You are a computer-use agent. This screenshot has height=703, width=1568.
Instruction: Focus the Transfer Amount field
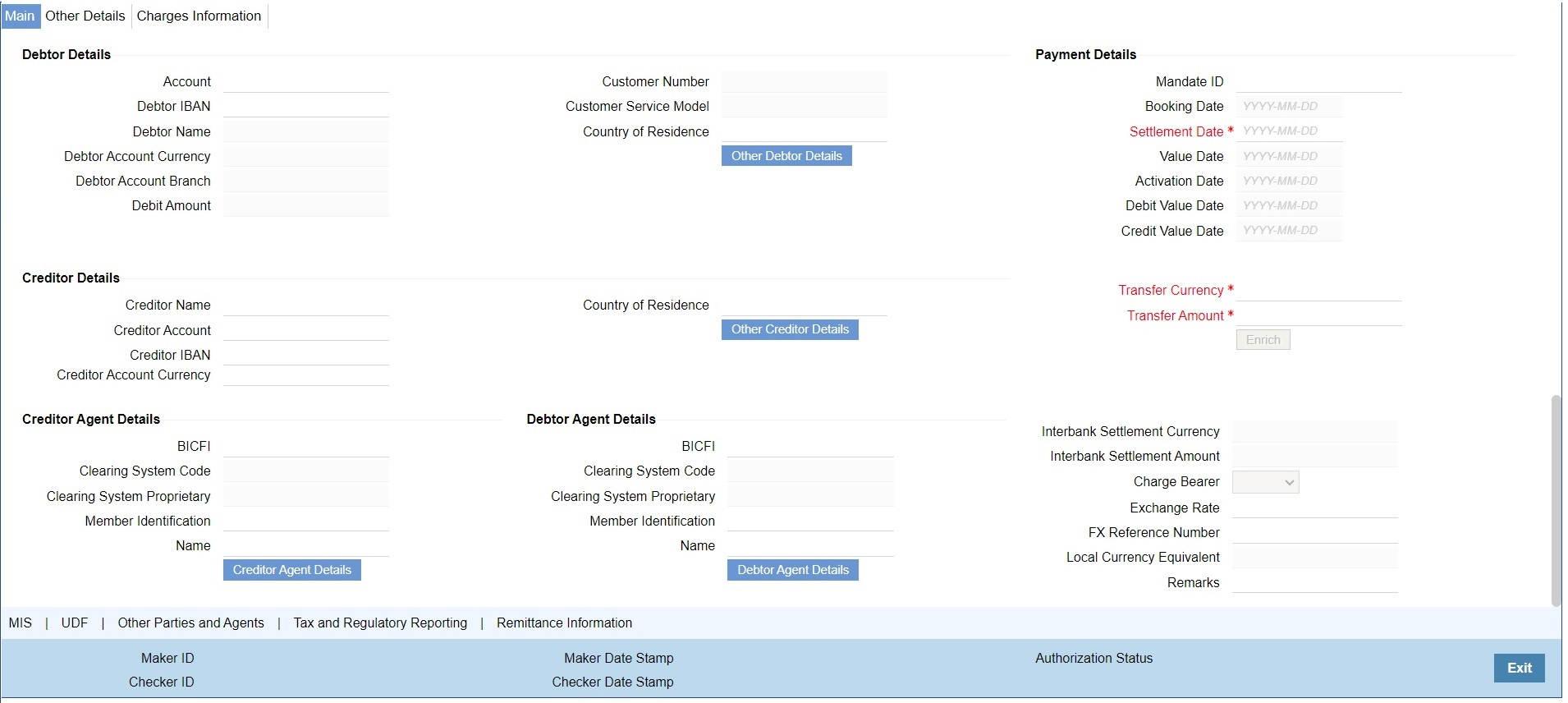[x=1319, y=315]
